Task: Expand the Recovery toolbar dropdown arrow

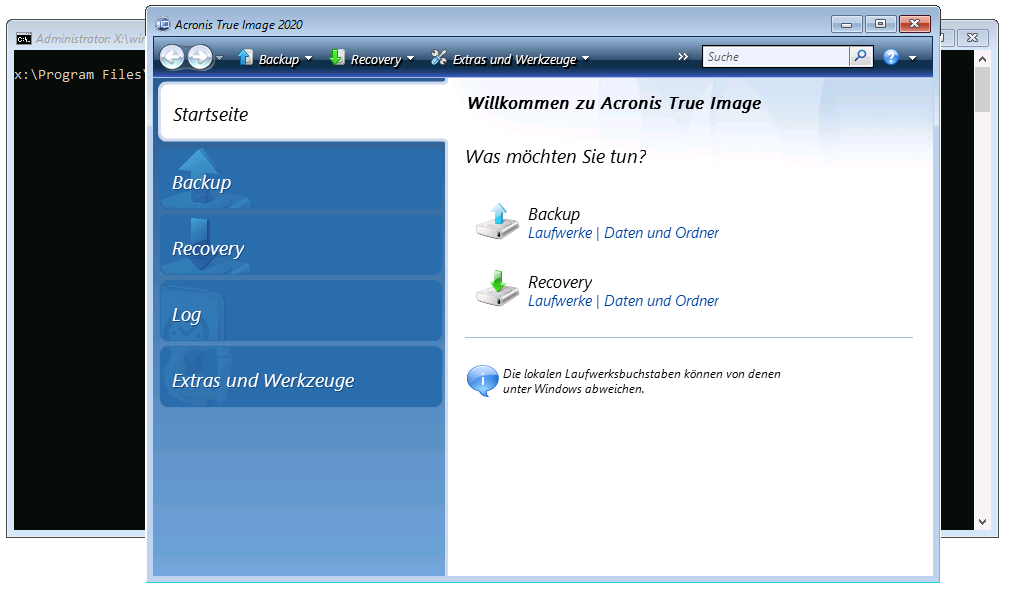Action: (410, 58)
